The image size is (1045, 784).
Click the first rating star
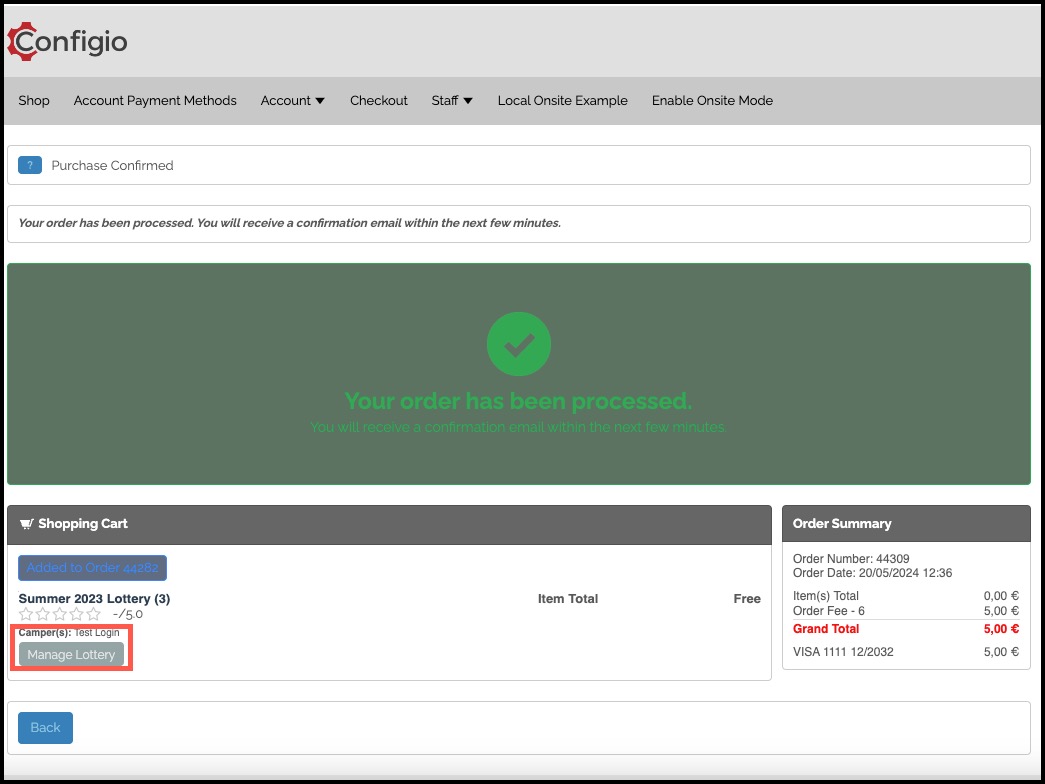(x=26, y=614)
